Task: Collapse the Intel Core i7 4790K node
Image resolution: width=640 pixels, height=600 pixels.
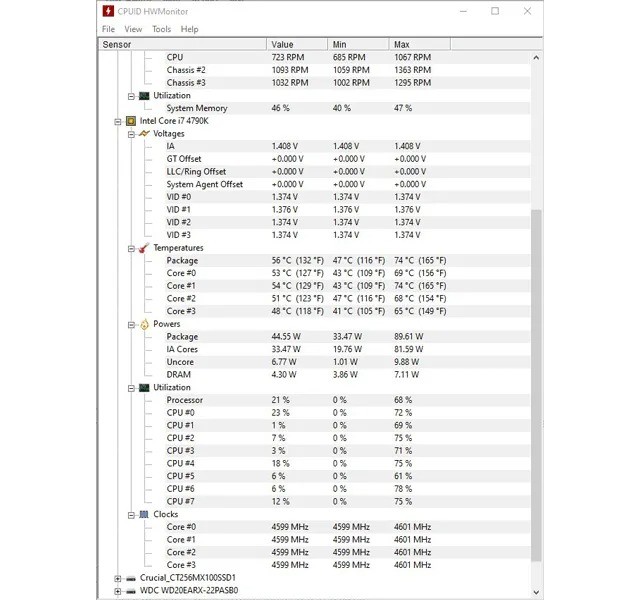Action: click(x=118, y=122)
